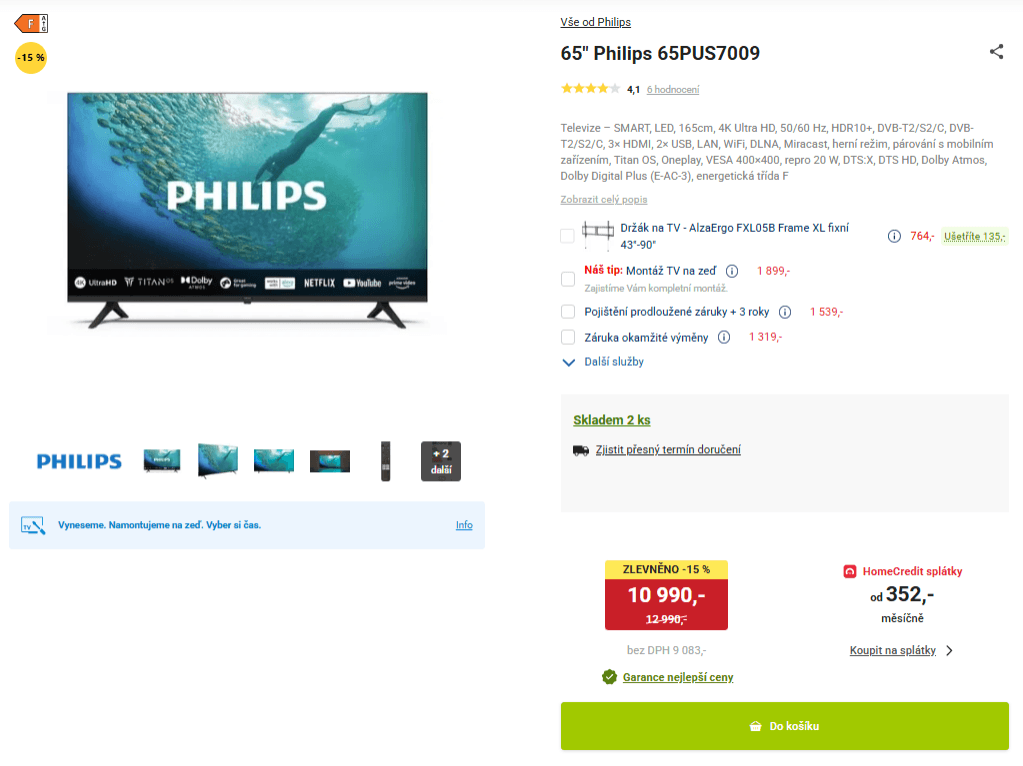Click info icon for Pojištění prodloužené záruky
The image size is (1023, 766).
click(x=785, y=312)
